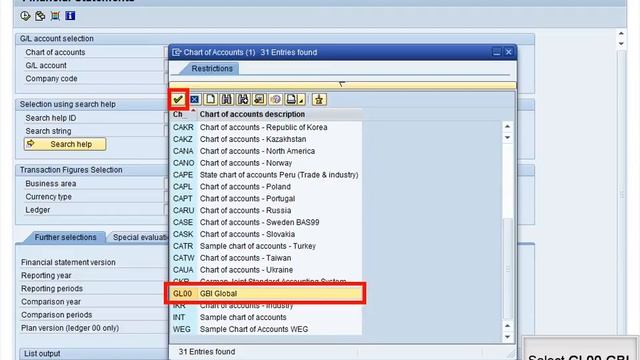
Task: Minimize the Chart of Accounts dialog
Action: pyautogui.click(x=496, y=52)
